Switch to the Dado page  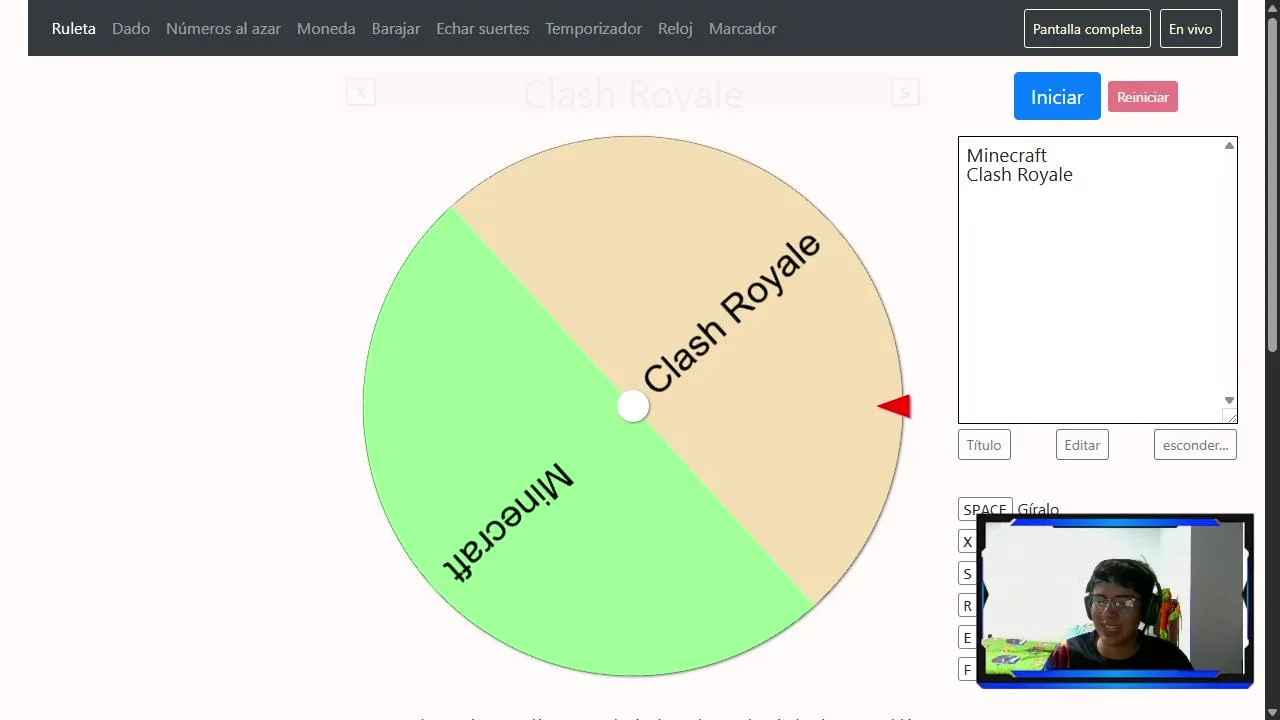tap(131, 29)
